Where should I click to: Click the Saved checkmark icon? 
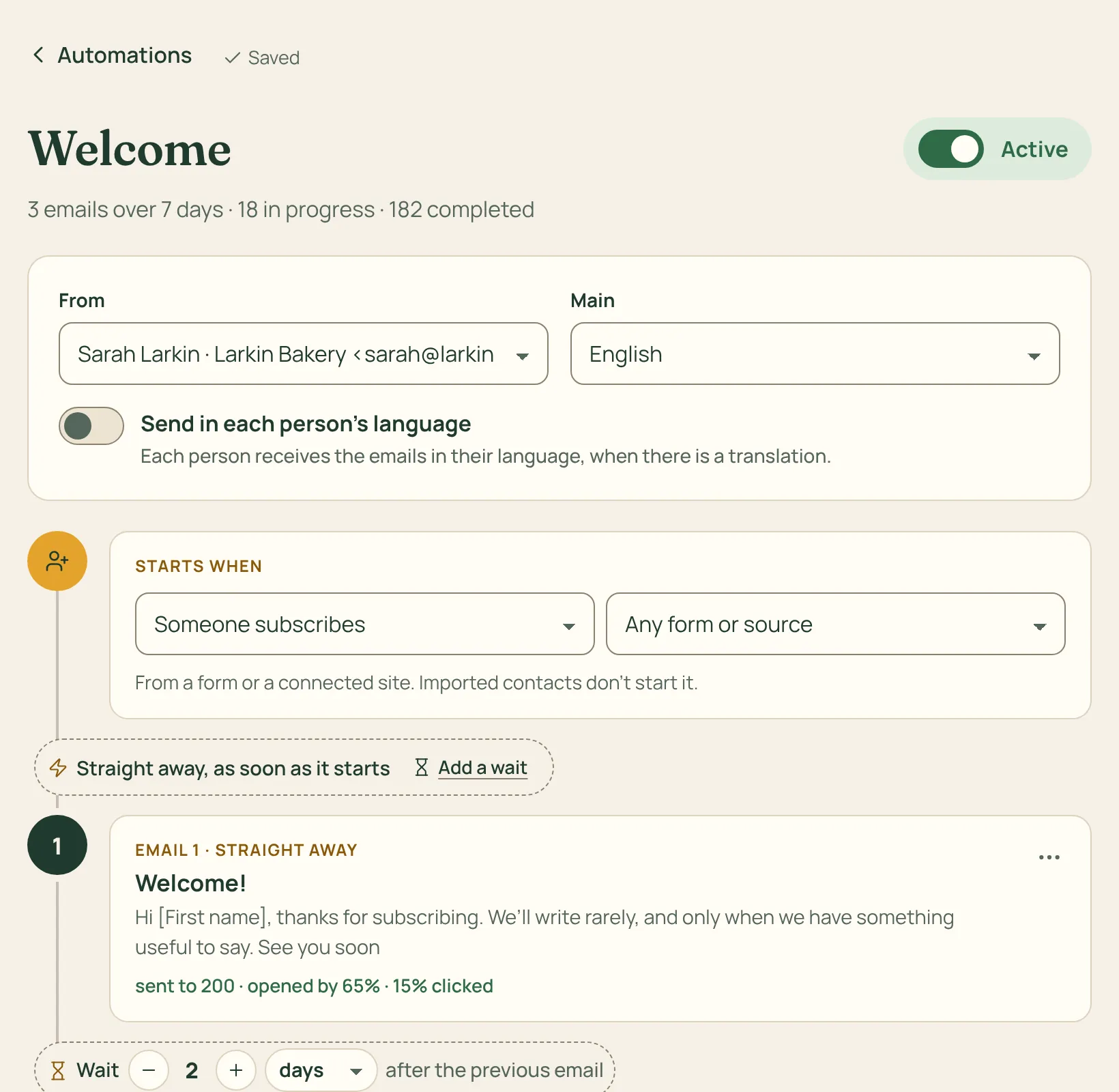(233, 58)
